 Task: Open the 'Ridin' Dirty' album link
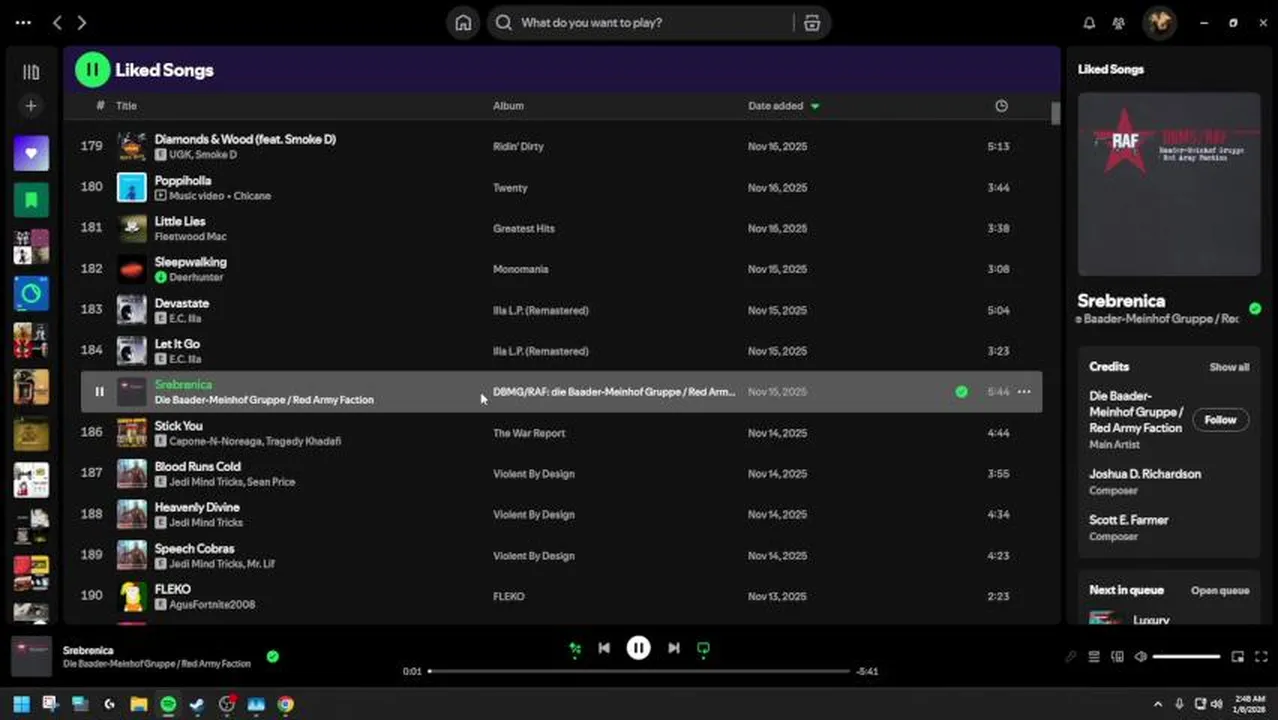tap(518, 147)
